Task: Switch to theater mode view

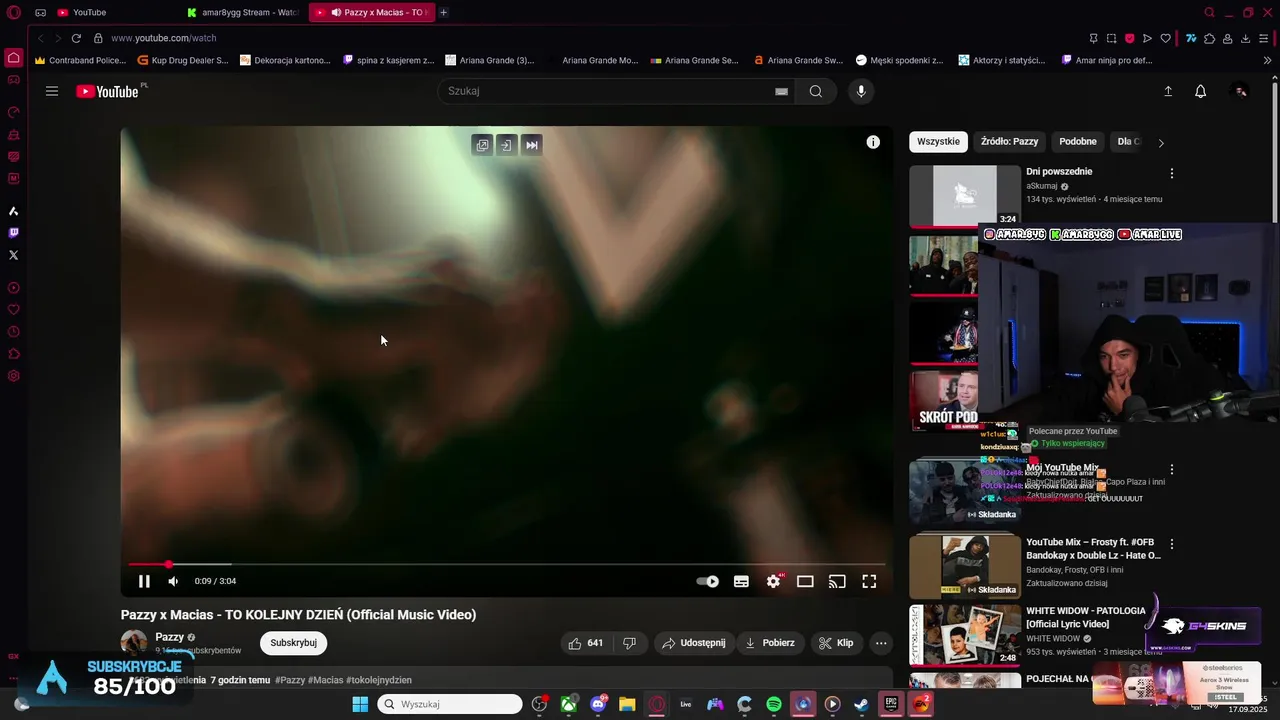Action: click(805, 581)
